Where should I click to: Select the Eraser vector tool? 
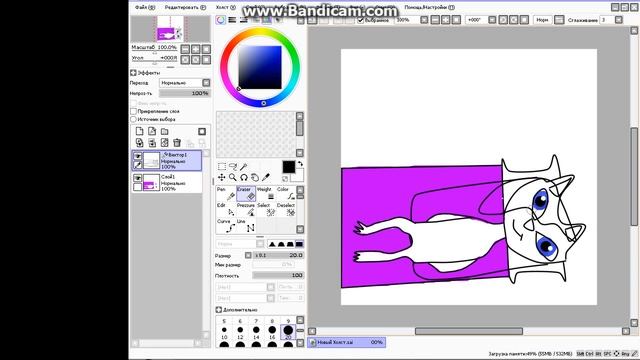pyautogui.click(x=246, y=194)
